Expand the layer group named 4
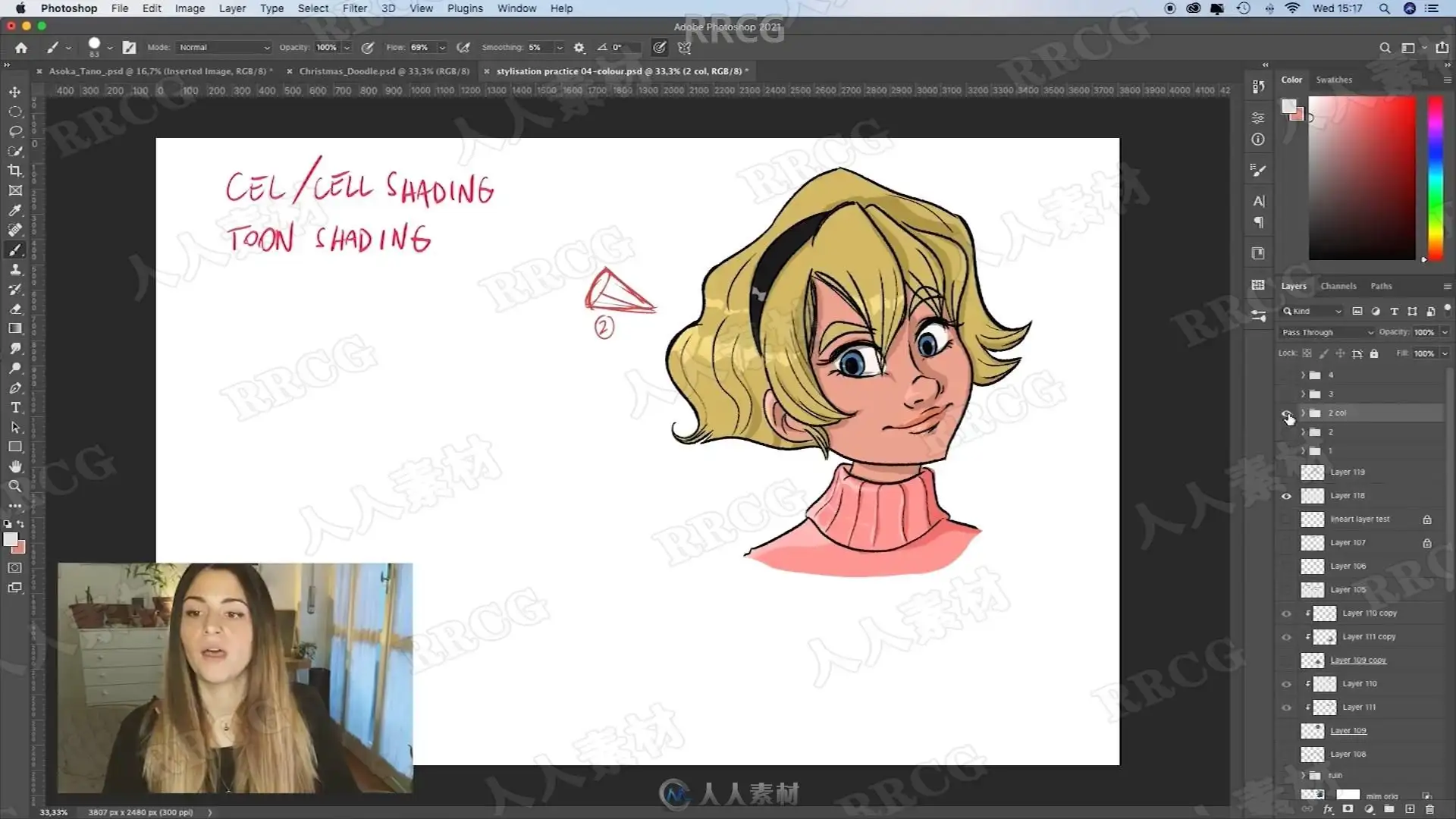This screenshot has width=1456, height=819. [x=1303, y=375]
